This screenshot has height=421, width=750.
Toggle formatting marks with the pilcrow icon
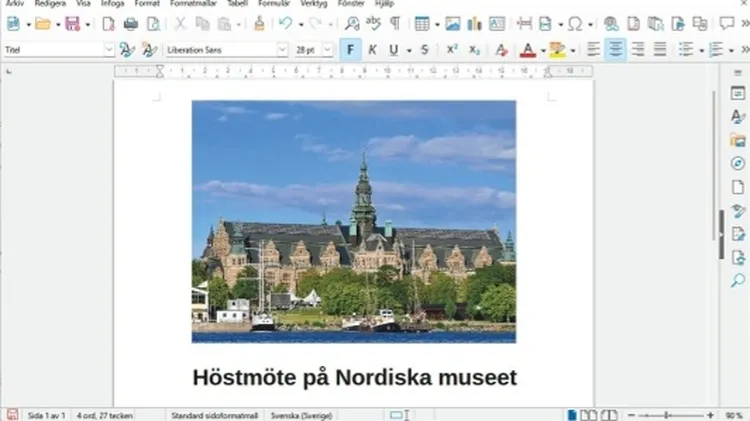click(395, 24)
